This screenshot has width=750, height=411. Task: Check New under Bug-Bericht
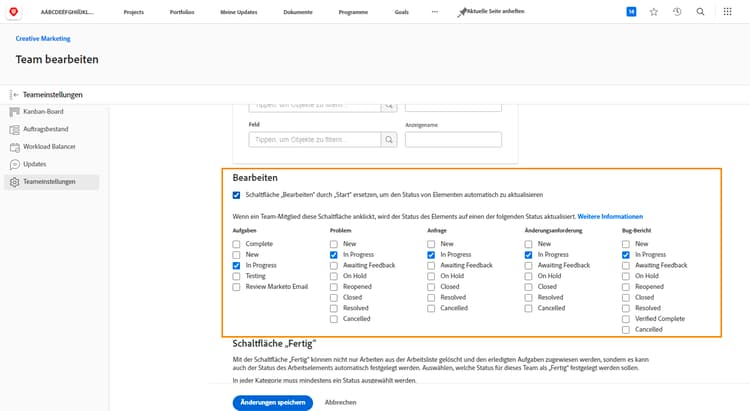(x=626, y=244)
